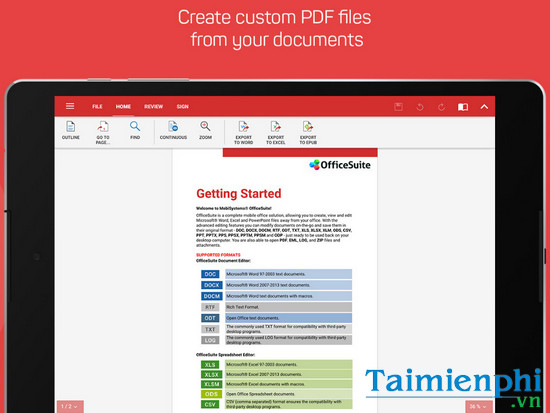Click the DOCX format badge
This screenshot has width=550, height=413.
click(212, 285)
